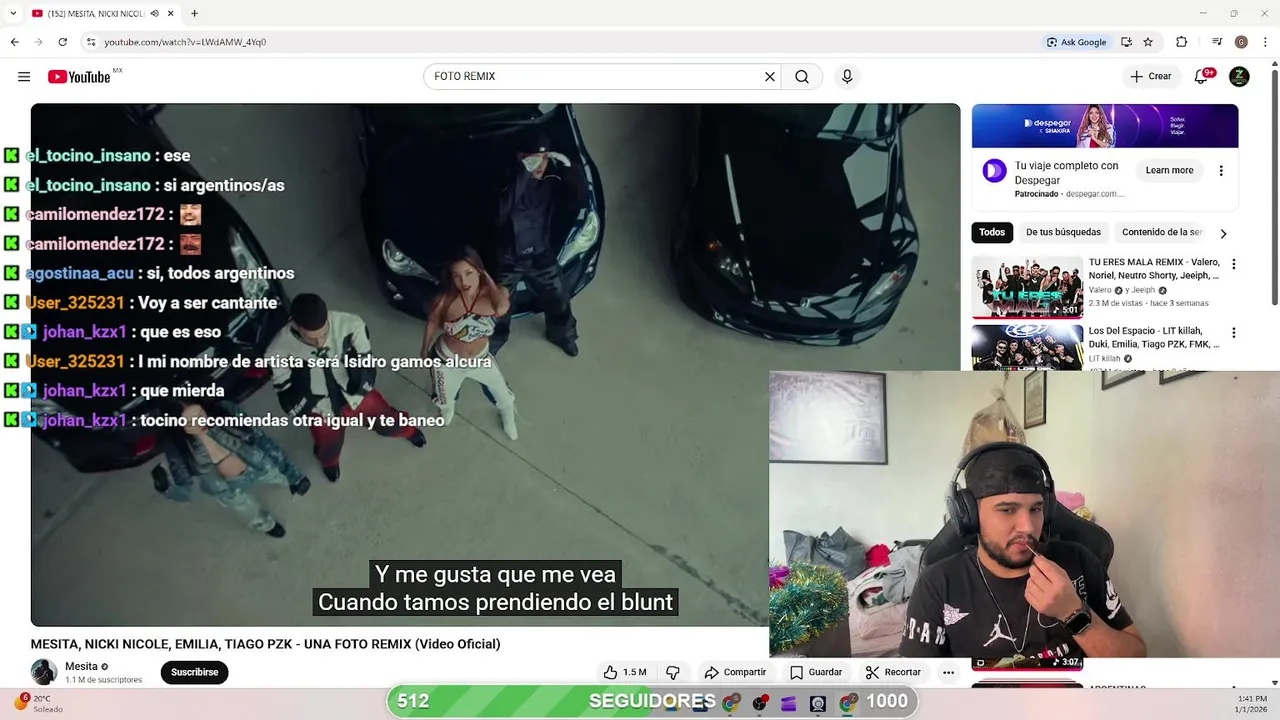Open Los Del Espacio video thumbnail

tap(1027, 347)
